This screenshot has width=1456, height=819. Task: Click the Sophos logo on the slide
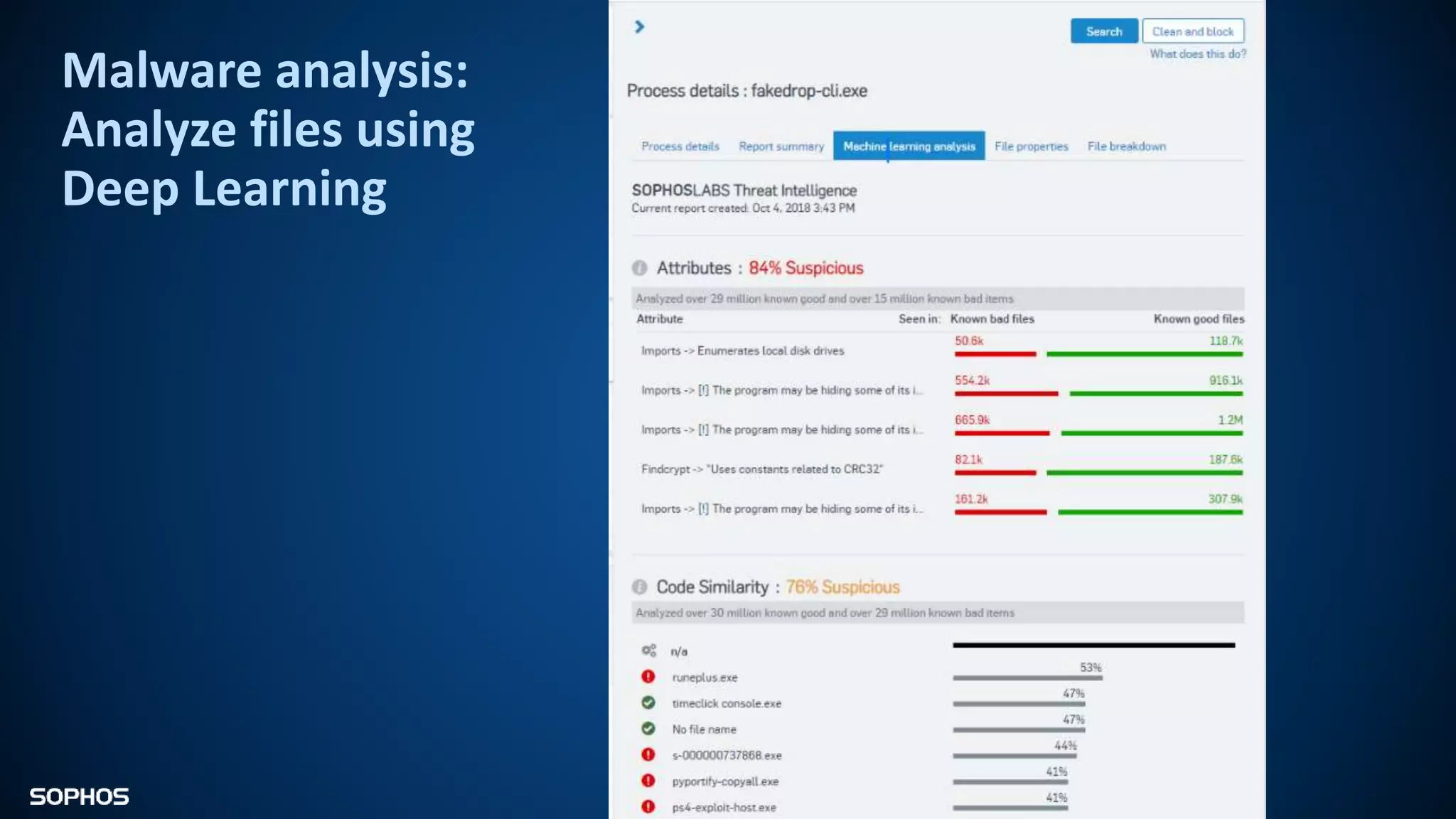tap(79, 796)
